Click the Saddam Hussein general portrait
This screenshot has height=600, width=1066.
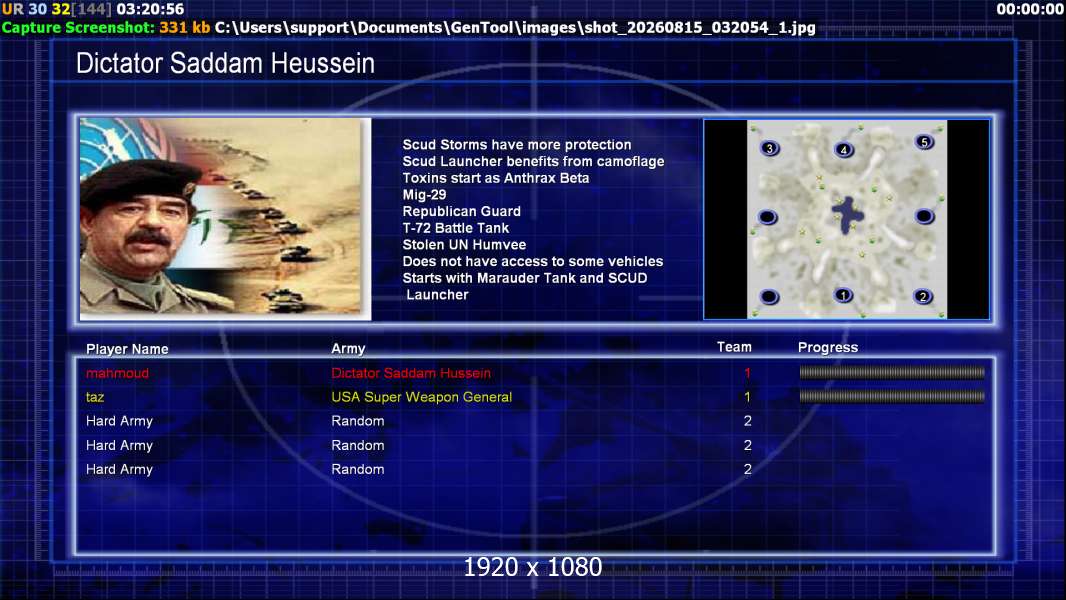[225, 219]
